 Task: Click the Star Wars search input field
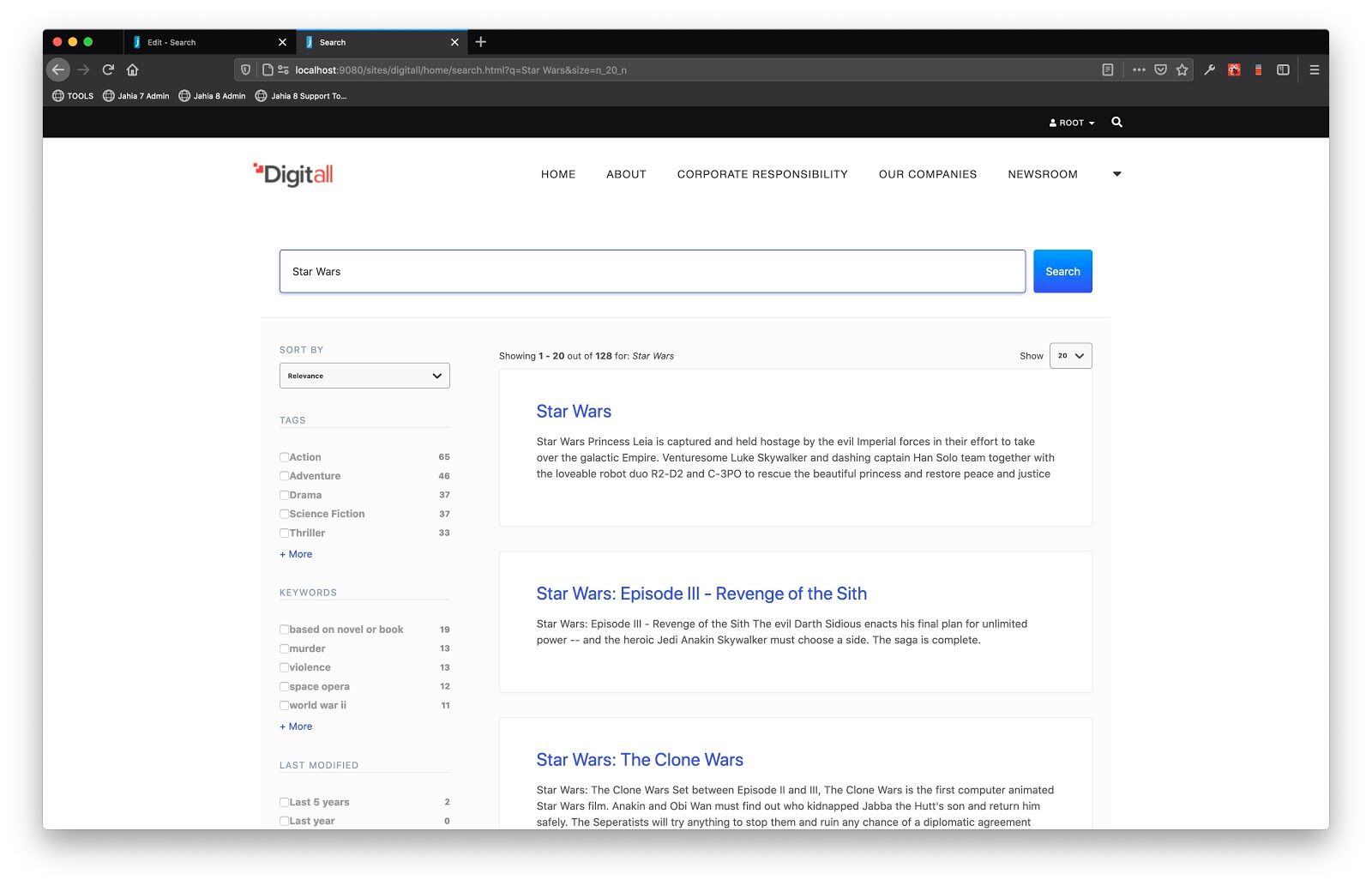pos(652,272)
